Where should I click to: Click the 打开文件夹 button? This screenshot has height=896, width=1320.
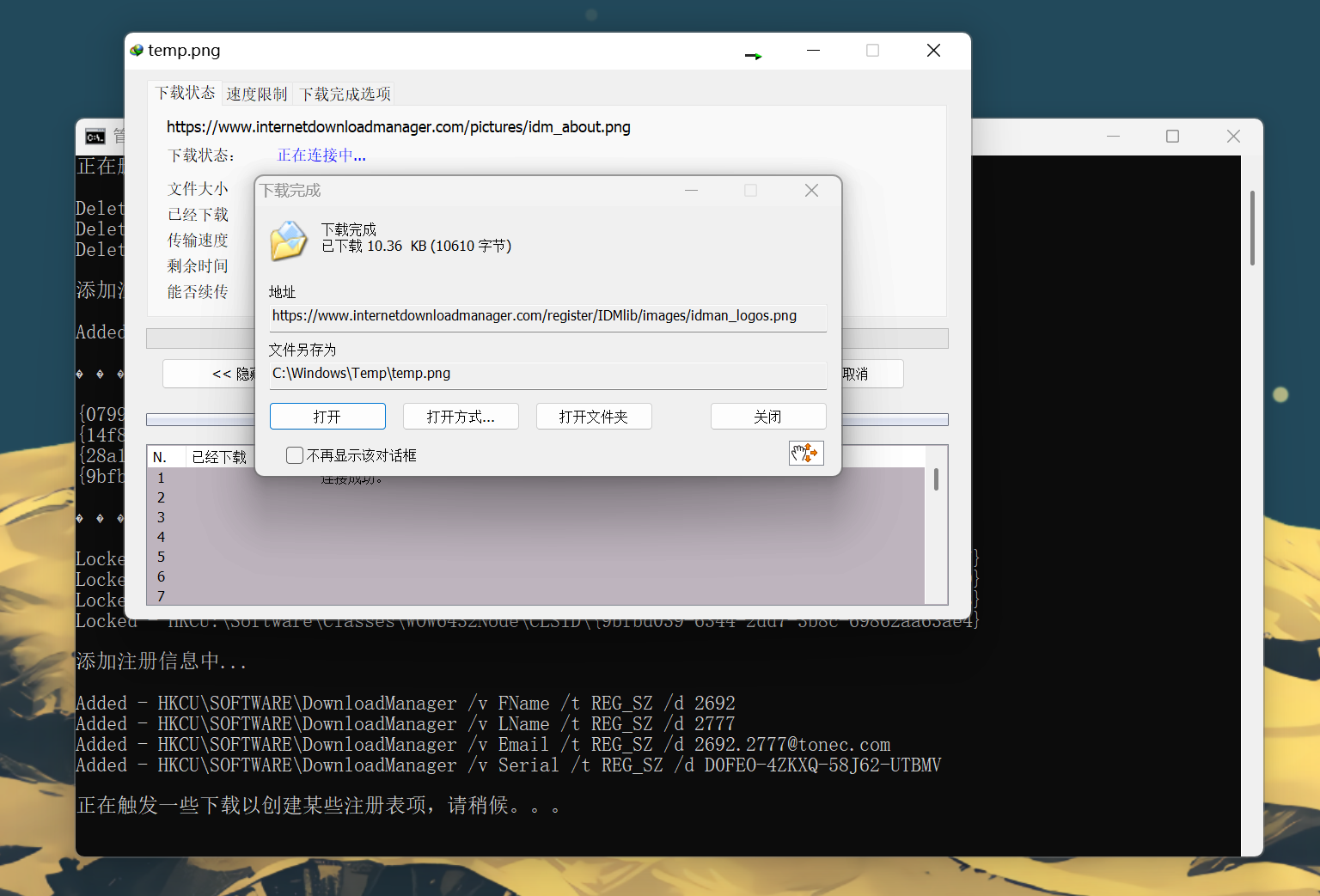click(594, 417)
